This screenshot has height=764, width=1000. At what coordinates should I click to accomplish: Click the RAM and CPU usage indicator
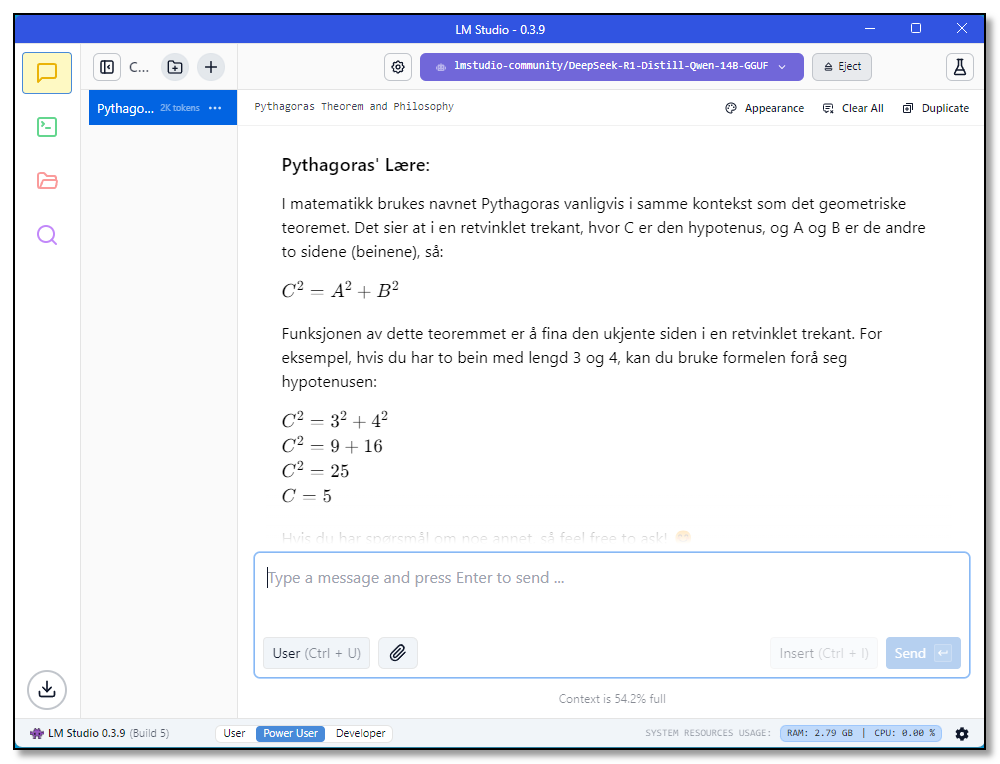[862, 733]
